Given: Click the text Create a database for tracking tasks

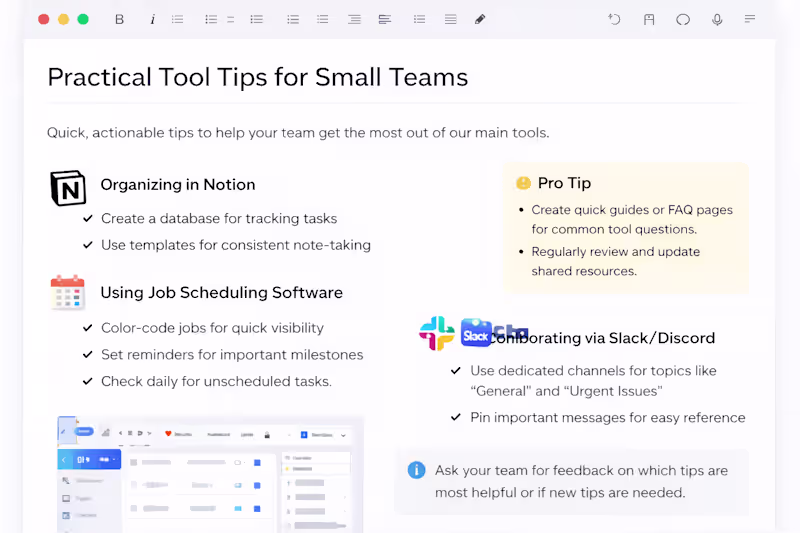Looking at the screenshot, I should (219, 218).
